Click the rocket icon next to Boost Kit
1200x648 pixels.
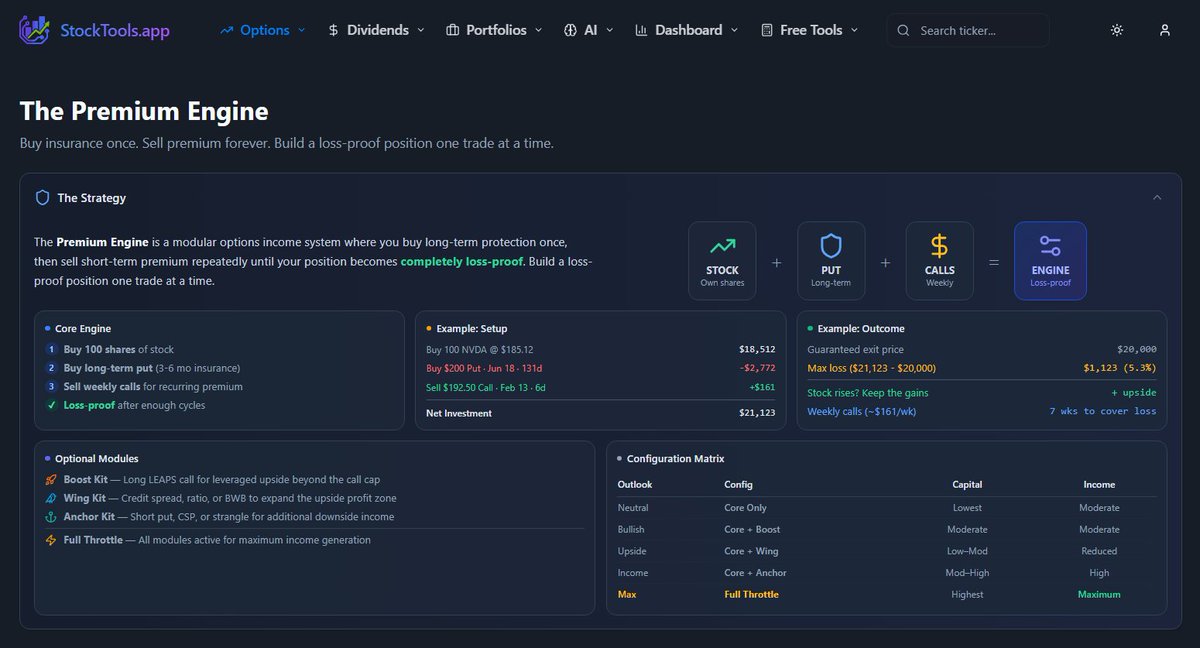[x=50, y=478]
